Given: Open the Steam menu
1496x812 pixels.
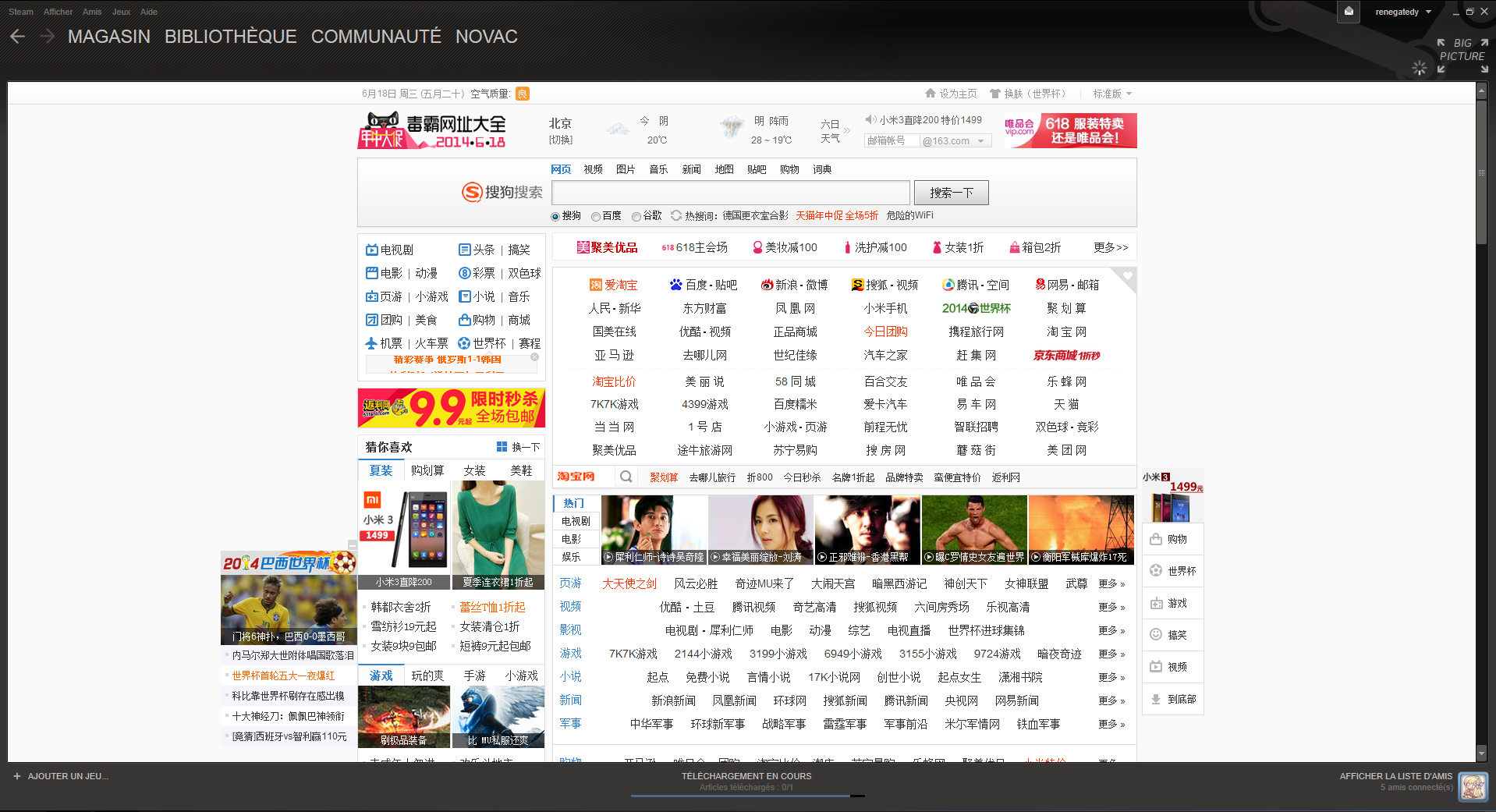Looking at the screenshot, I should [21, 12].
